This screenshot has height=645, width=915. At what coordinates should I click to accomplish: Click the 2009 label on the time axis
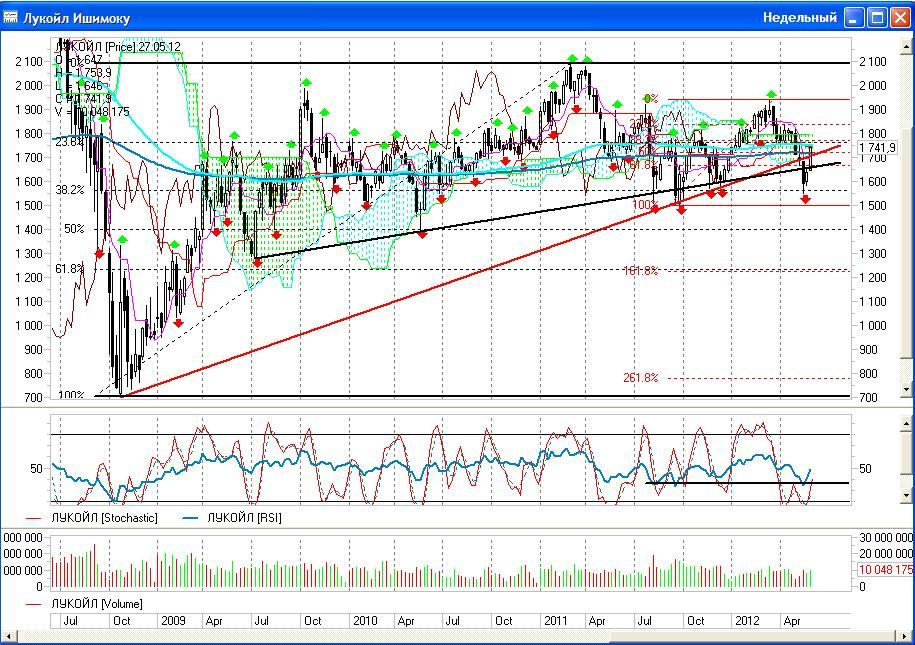click(x=173, y=621)
